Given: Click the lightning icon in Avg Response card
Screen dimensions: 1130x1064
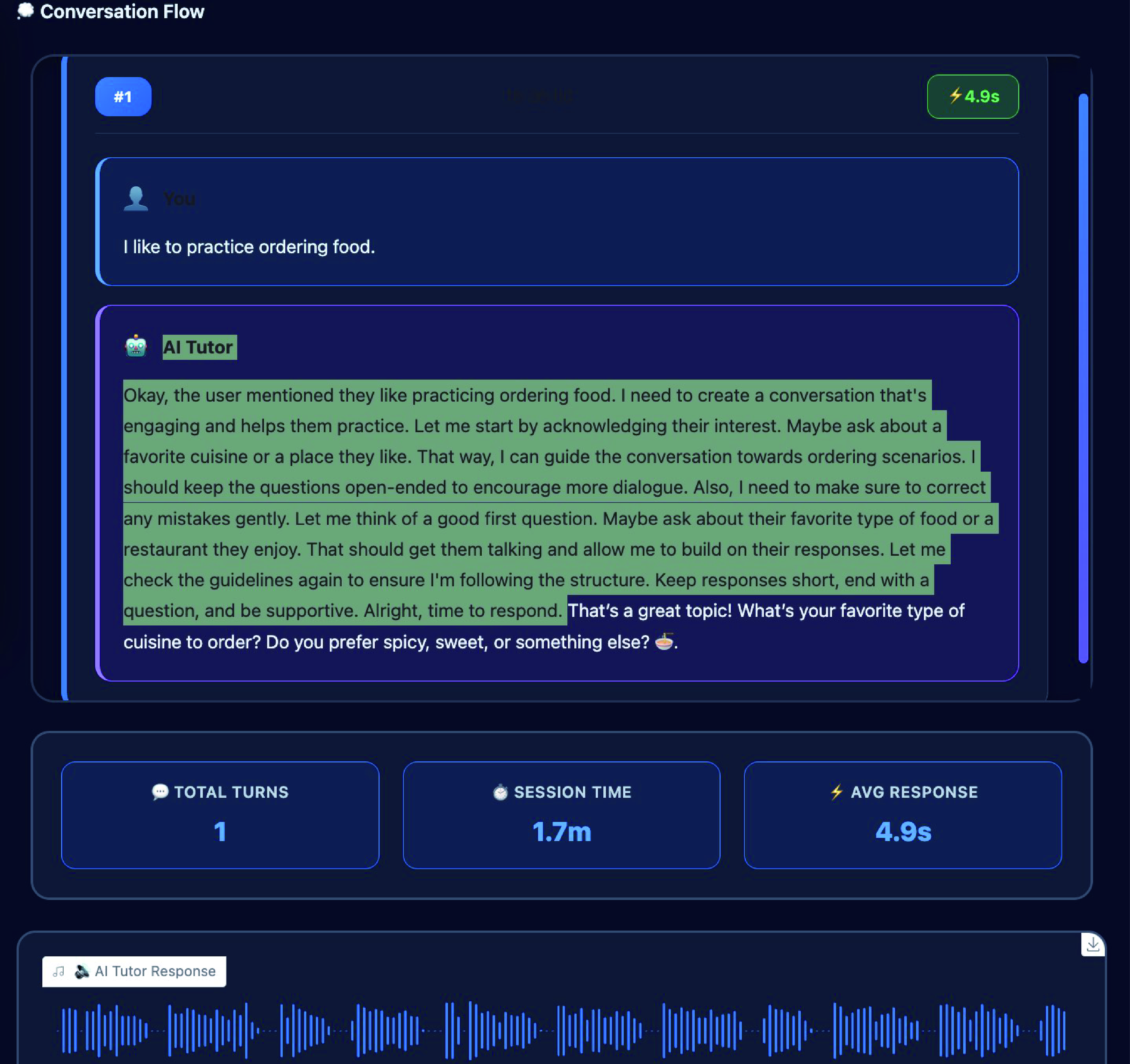Looking at the screenshot, I should [x=837, y=792].
